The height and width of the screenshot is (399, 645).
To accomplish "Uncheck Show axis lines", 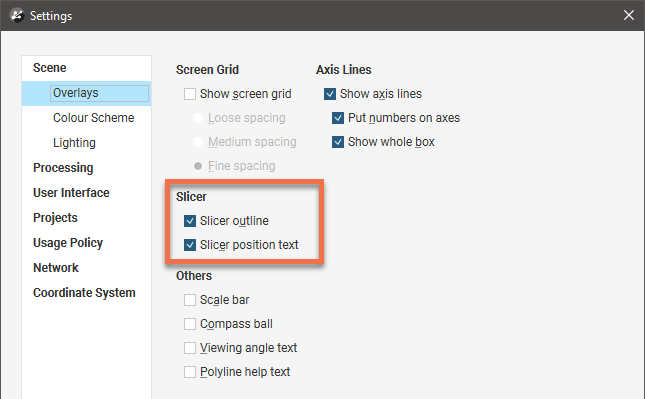I will tap(330, 94).
